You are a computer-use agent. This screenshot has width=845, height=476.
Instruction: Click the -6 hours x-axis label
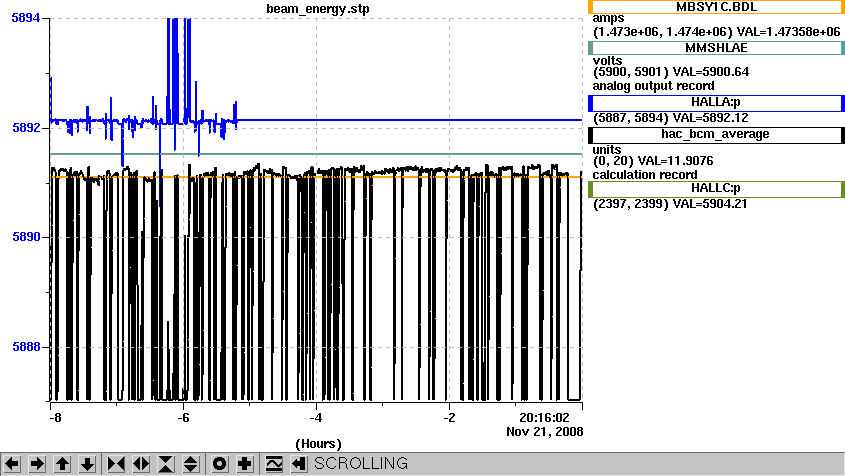point(183,418)
